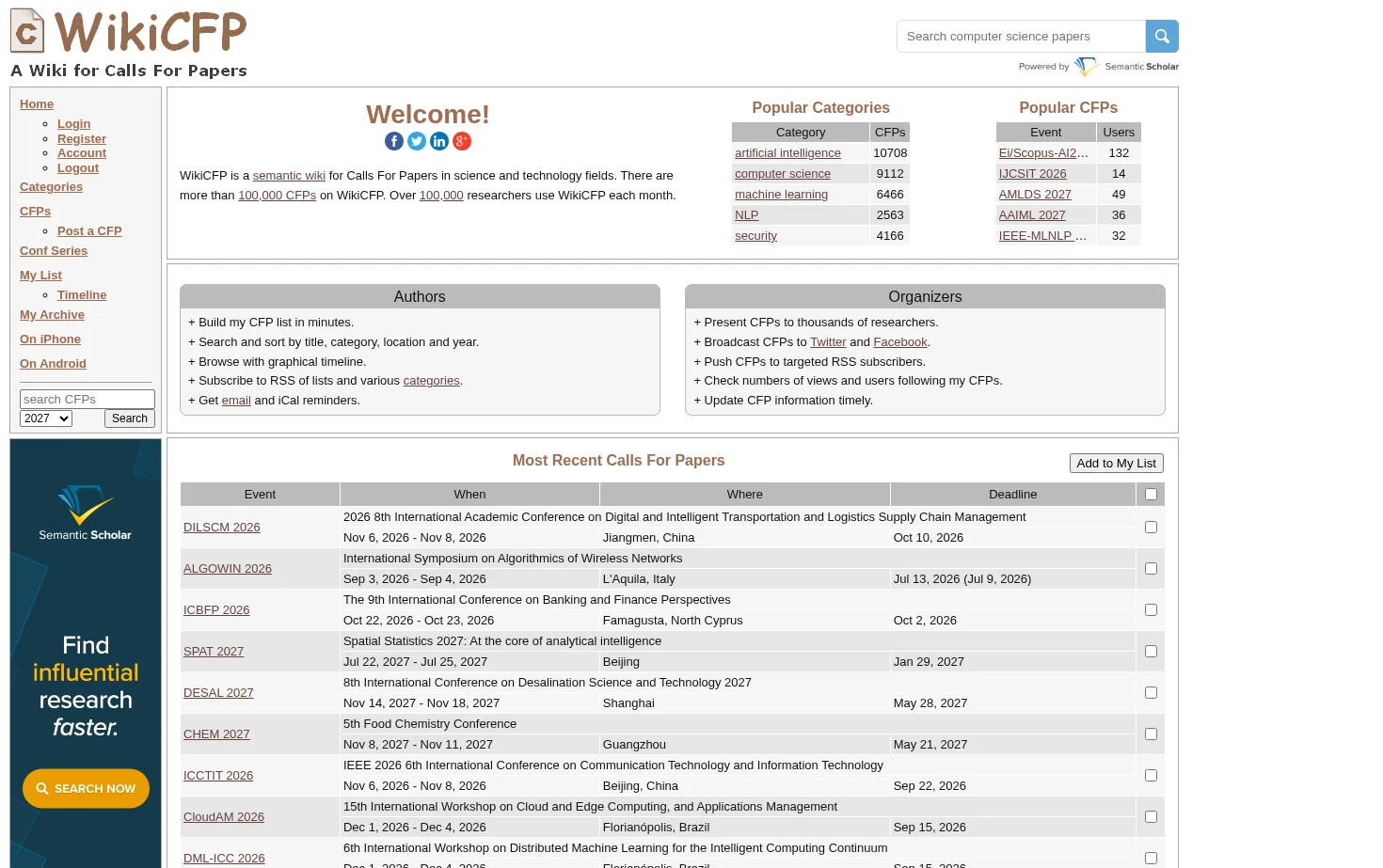Tick the DESAL 2027 row checkbox
The image size is (1383, 868).
pos(1151,693)
